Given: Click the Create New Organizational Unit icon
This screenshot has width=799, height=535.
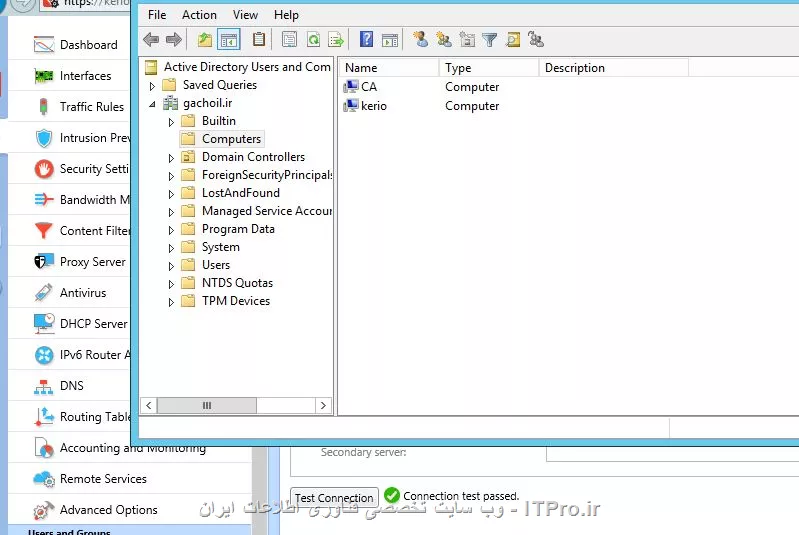Looking at the screenshot, I should [x=467, y=39].
